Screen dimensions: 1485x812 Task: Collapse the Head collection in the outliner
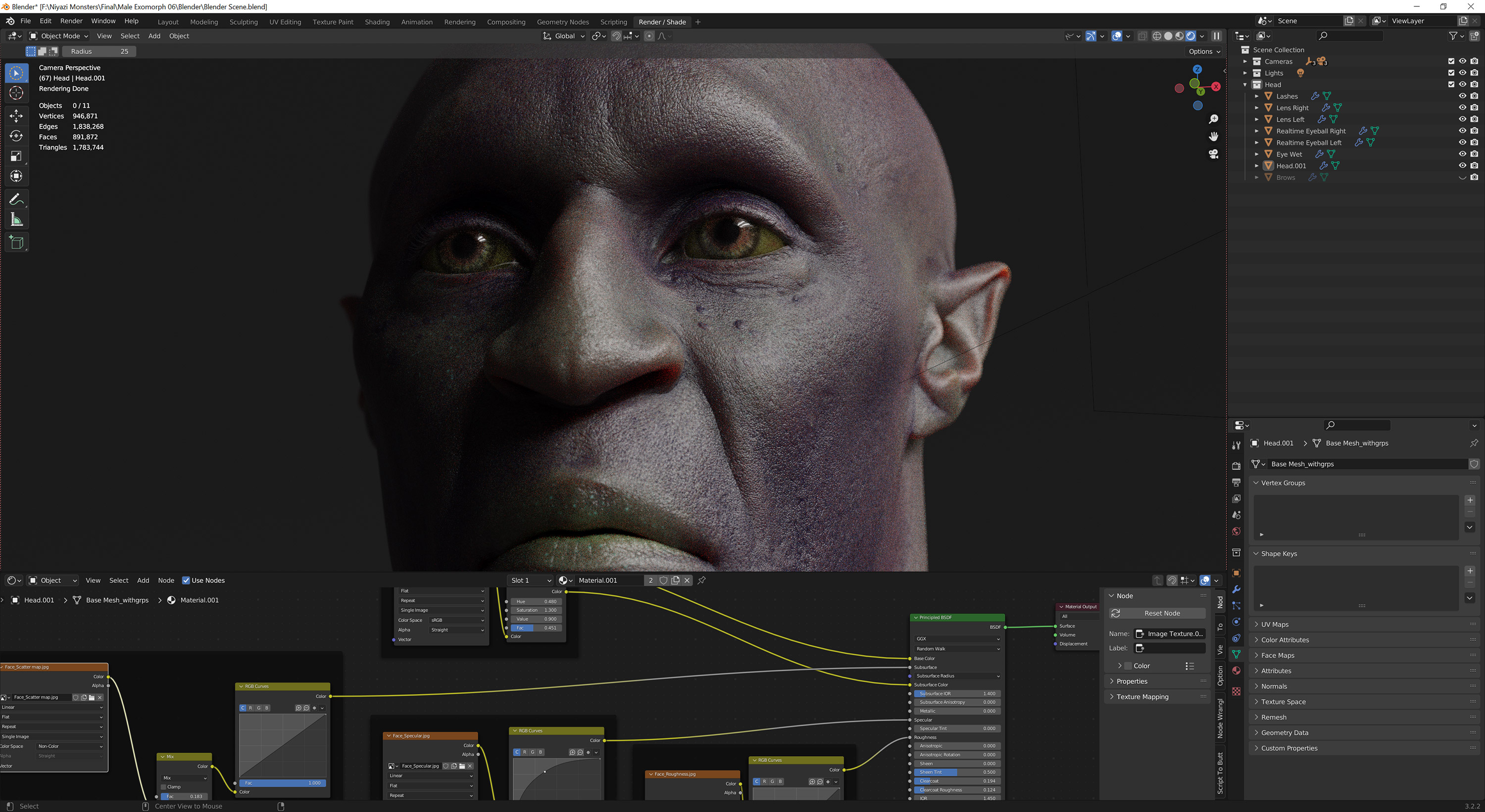[1244, 84]
